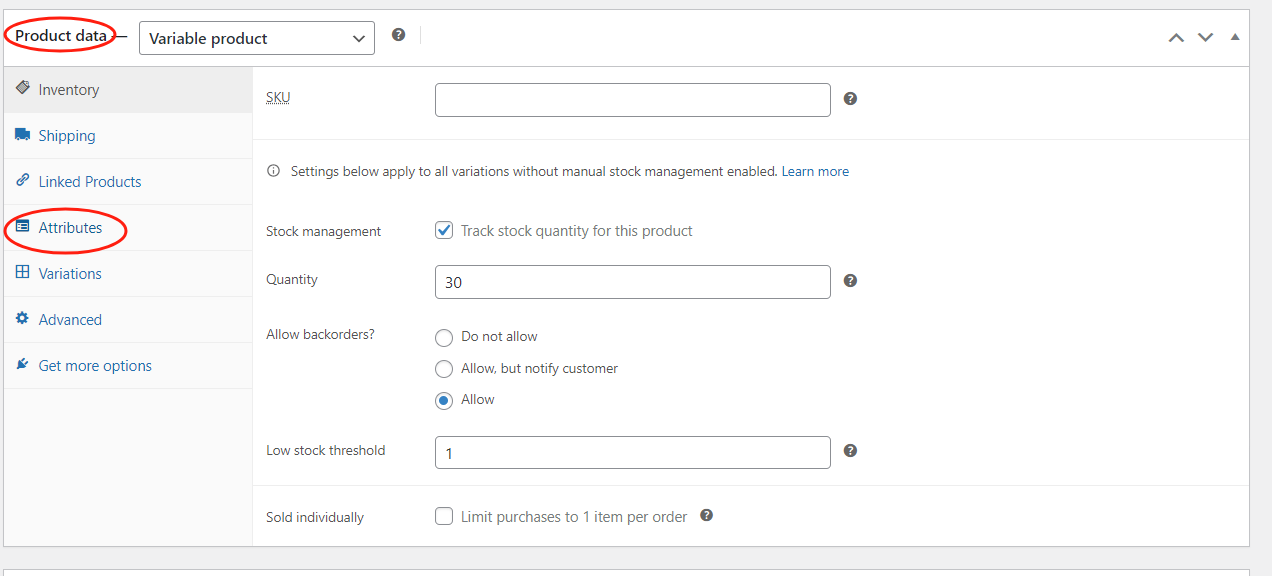Viewport: 1272px width, 576px height.
Task: Open the Variable product type dropdown
Action: [x=256, y=39]
